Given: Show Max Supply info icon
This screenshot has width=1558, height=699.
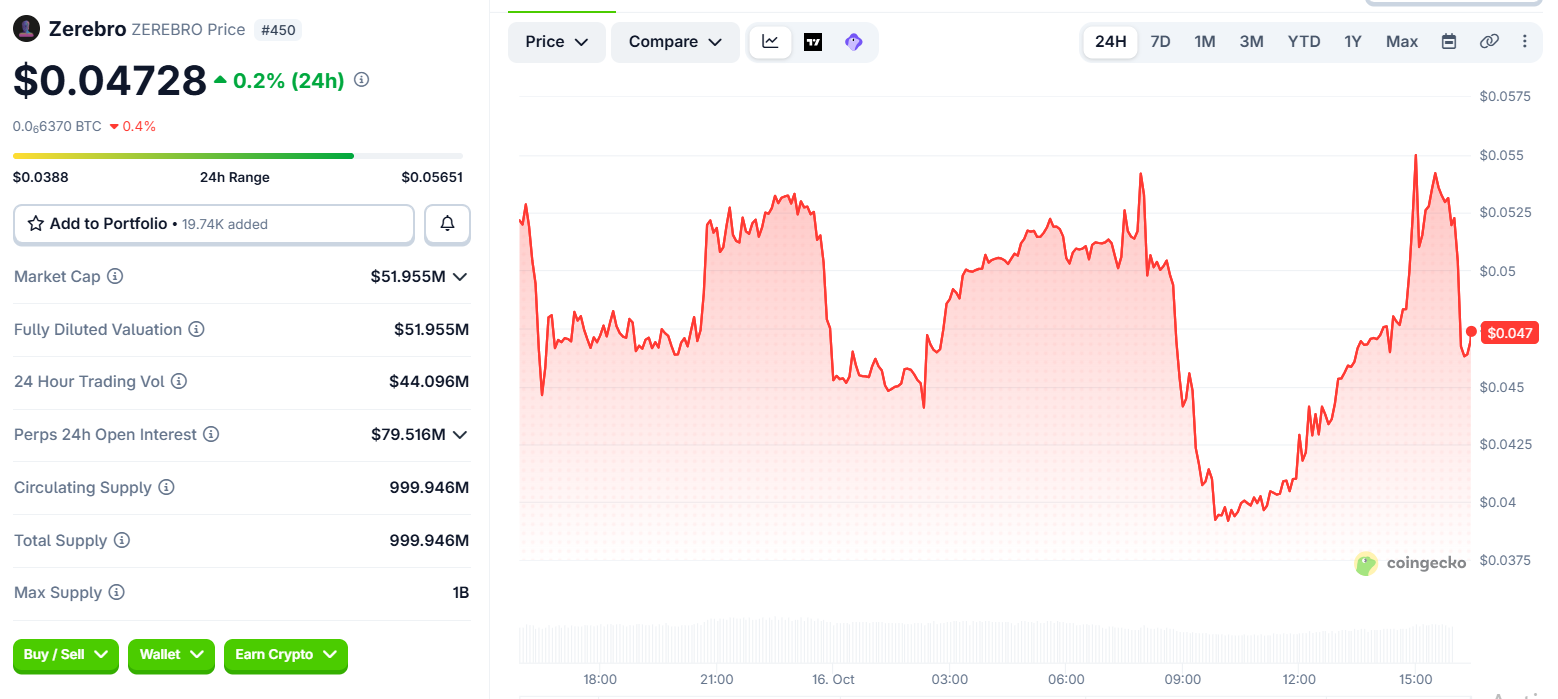Looking at the screenshot, I should point(116,592).
